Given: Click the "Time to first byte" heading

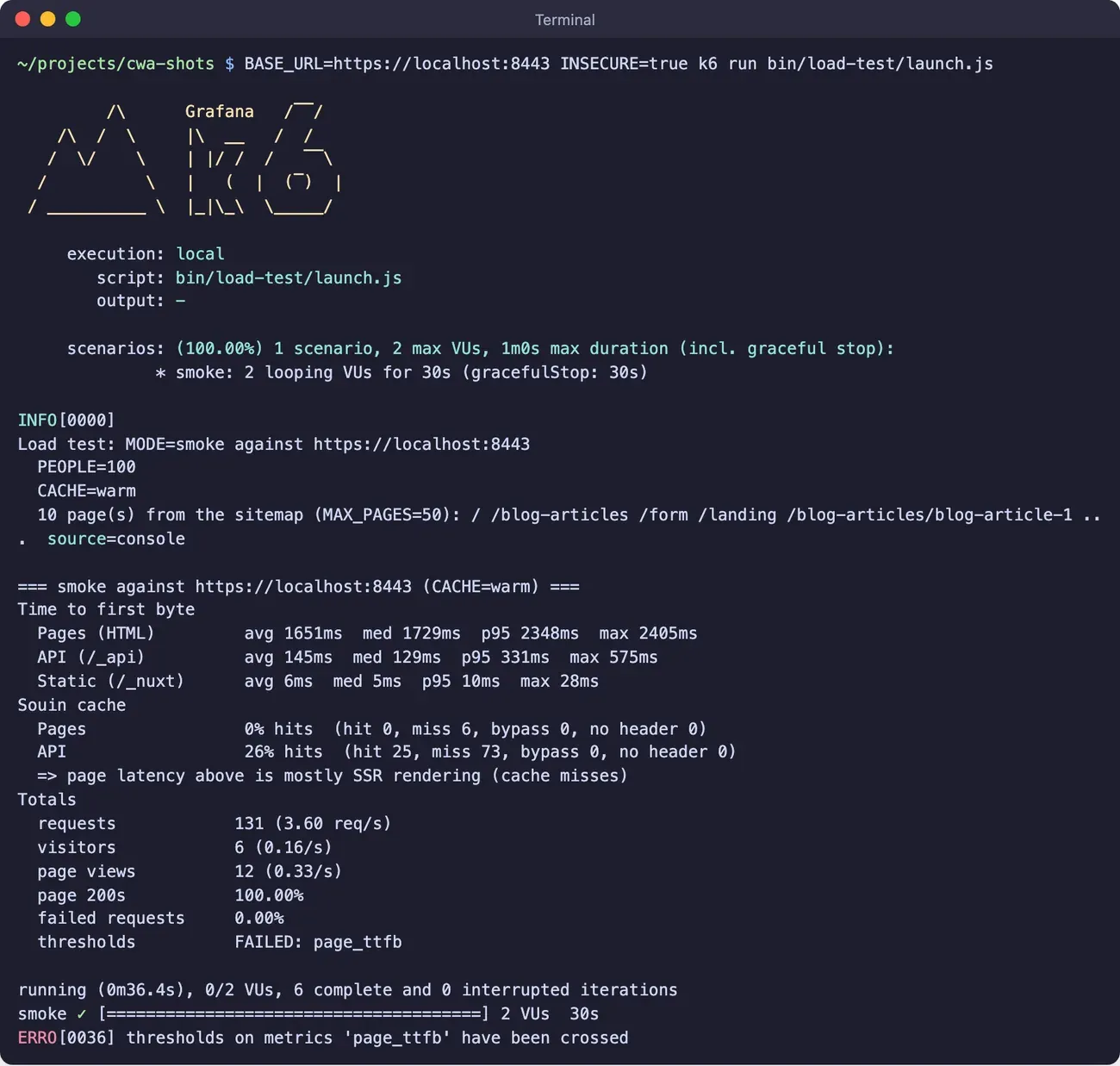Looking at the screenshot, I should click(x=106, y=609).
